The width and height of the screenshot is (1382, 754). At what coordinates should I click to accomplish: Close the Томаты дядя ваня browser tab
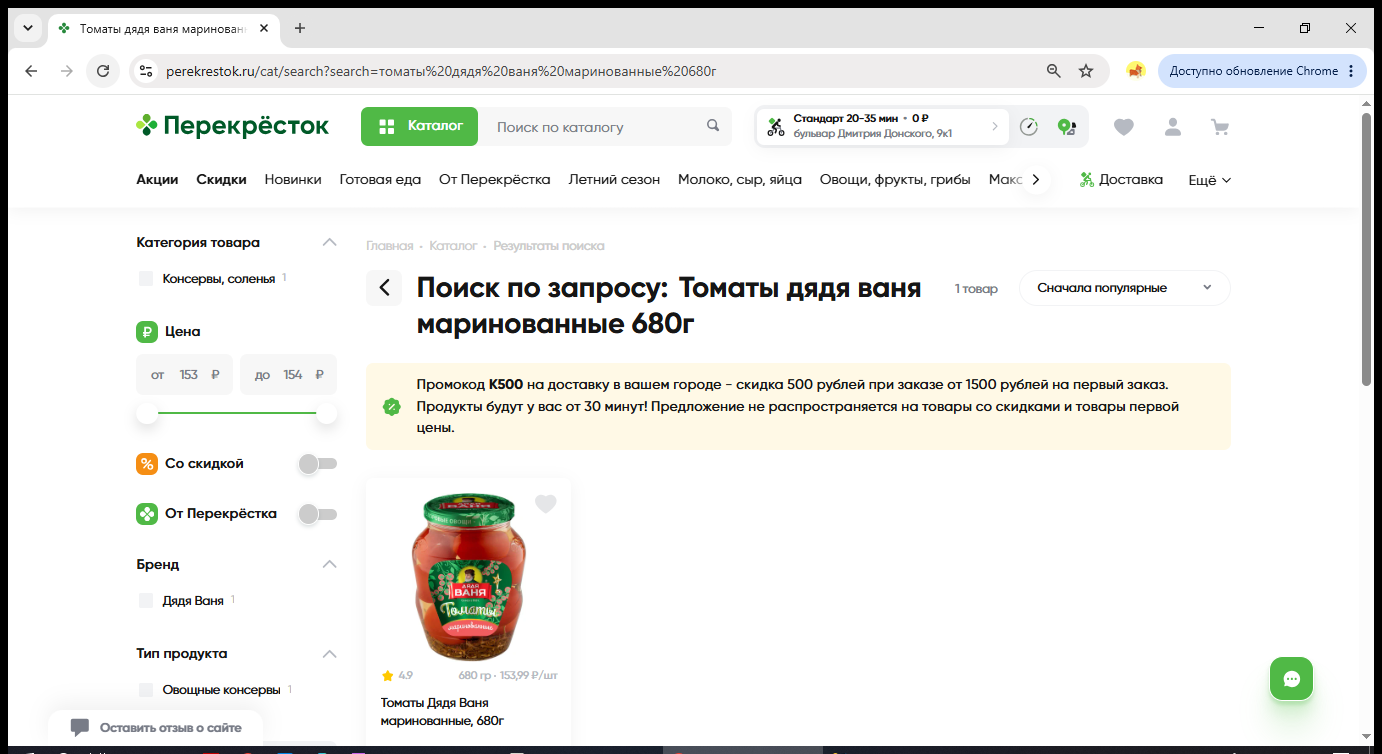click(264, 28)
